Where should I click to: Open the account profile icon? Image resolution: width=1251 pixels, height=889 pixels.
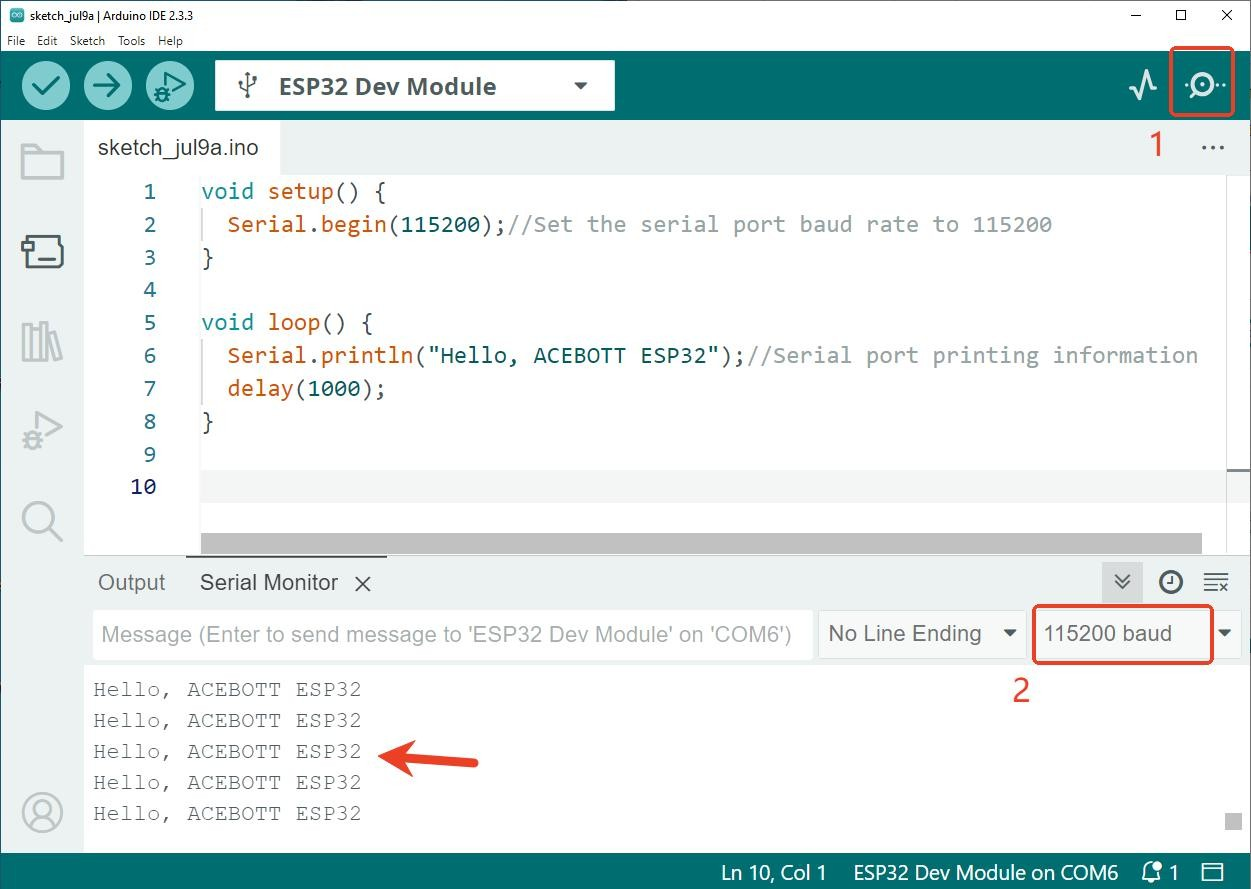42,813
